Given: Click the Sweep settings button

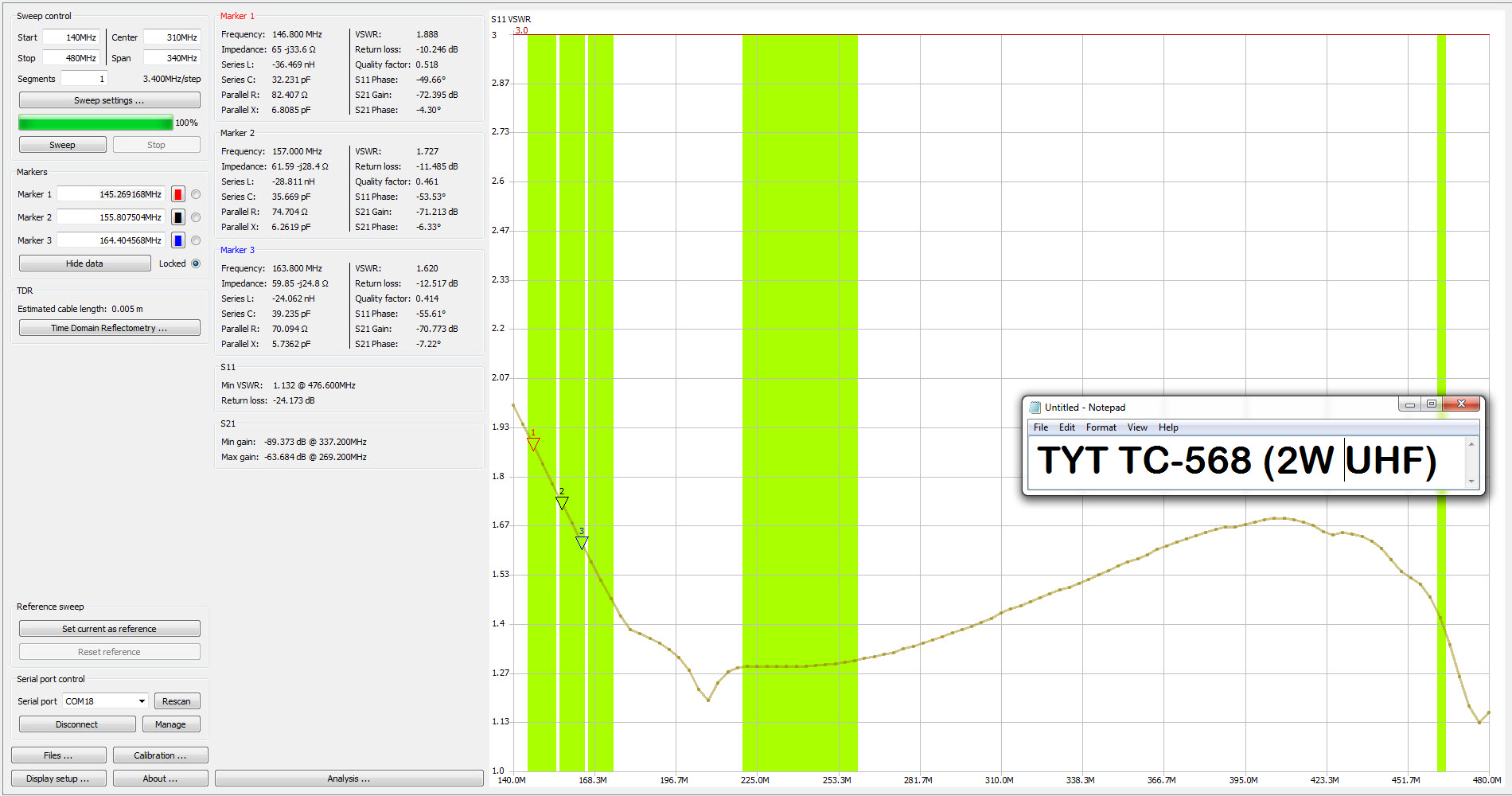Looking at the screenshot, I should click(109, 100).
